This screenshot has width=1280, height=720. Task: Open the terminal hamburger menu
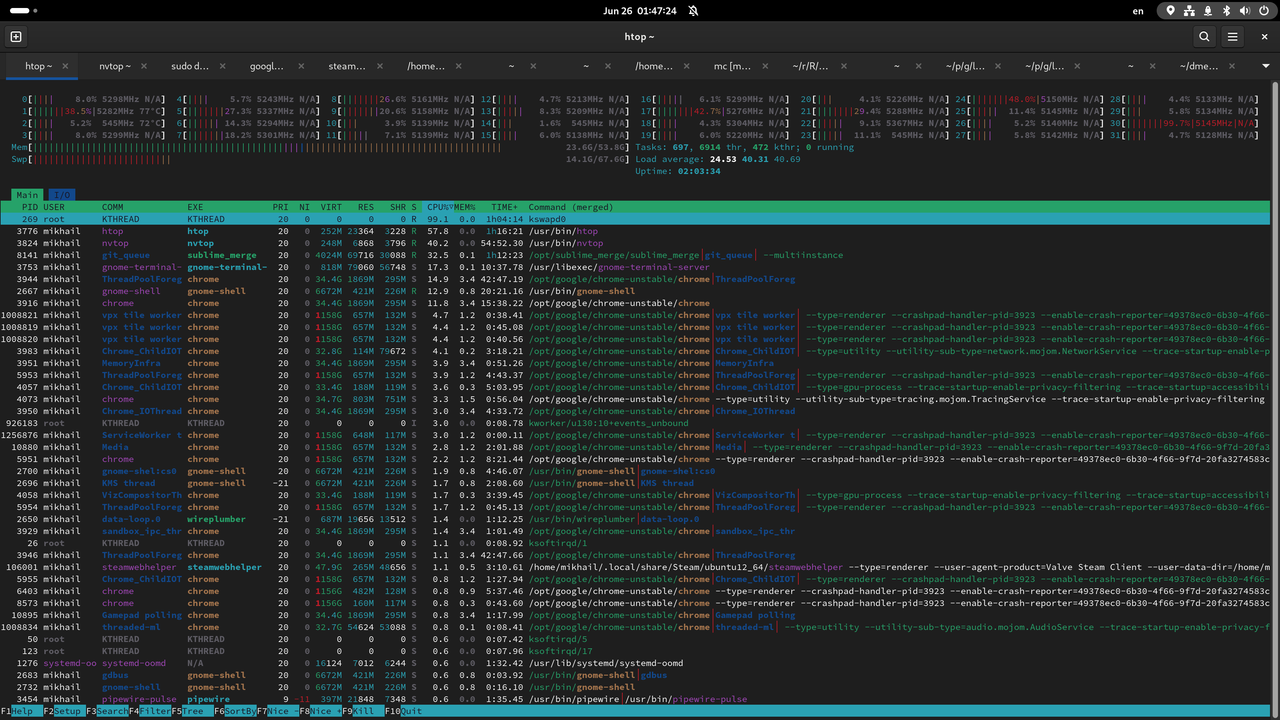click(x=1234, y=36)
